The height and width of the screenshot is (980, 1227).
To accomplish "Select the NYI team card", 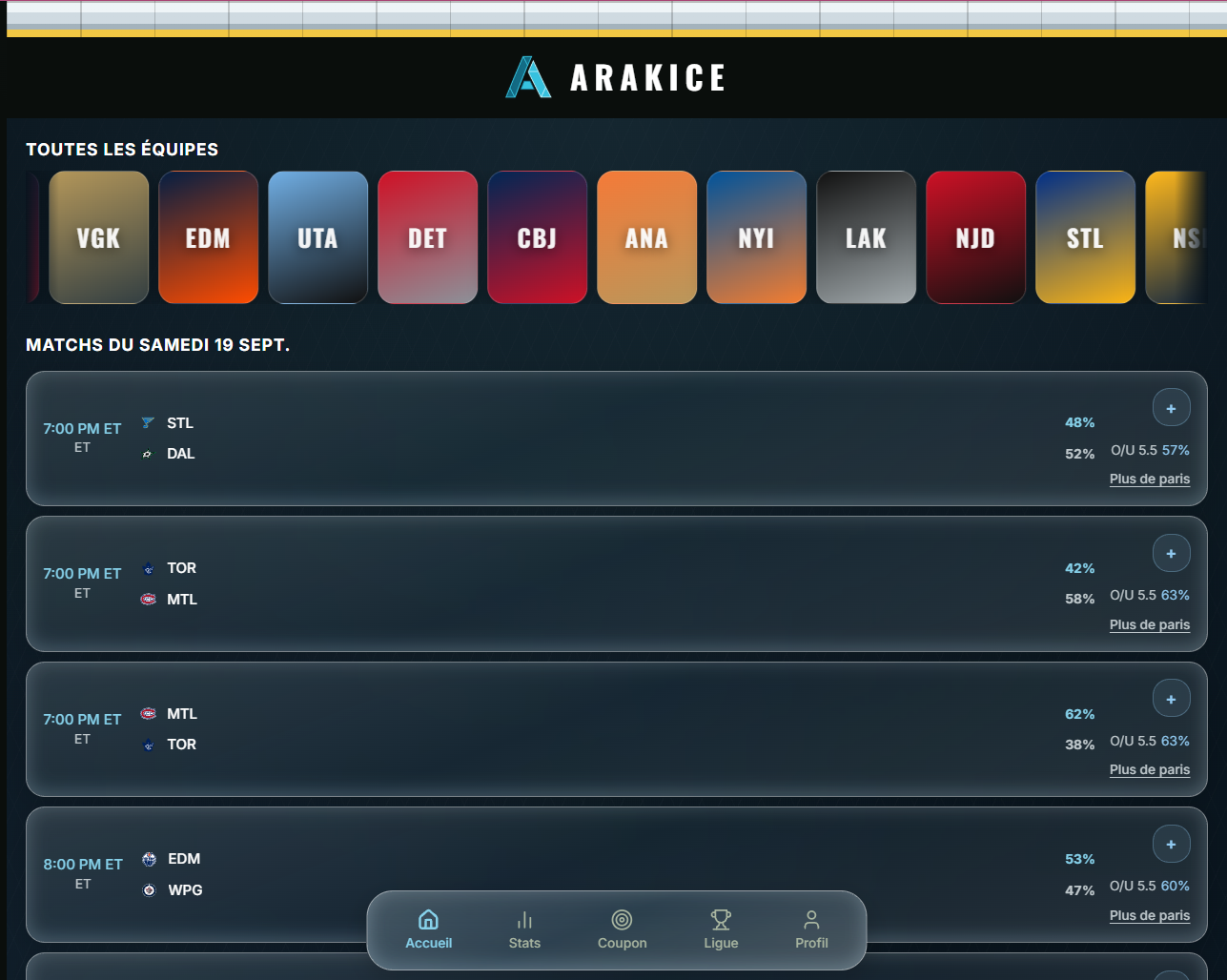I will [x=757, y=237].
